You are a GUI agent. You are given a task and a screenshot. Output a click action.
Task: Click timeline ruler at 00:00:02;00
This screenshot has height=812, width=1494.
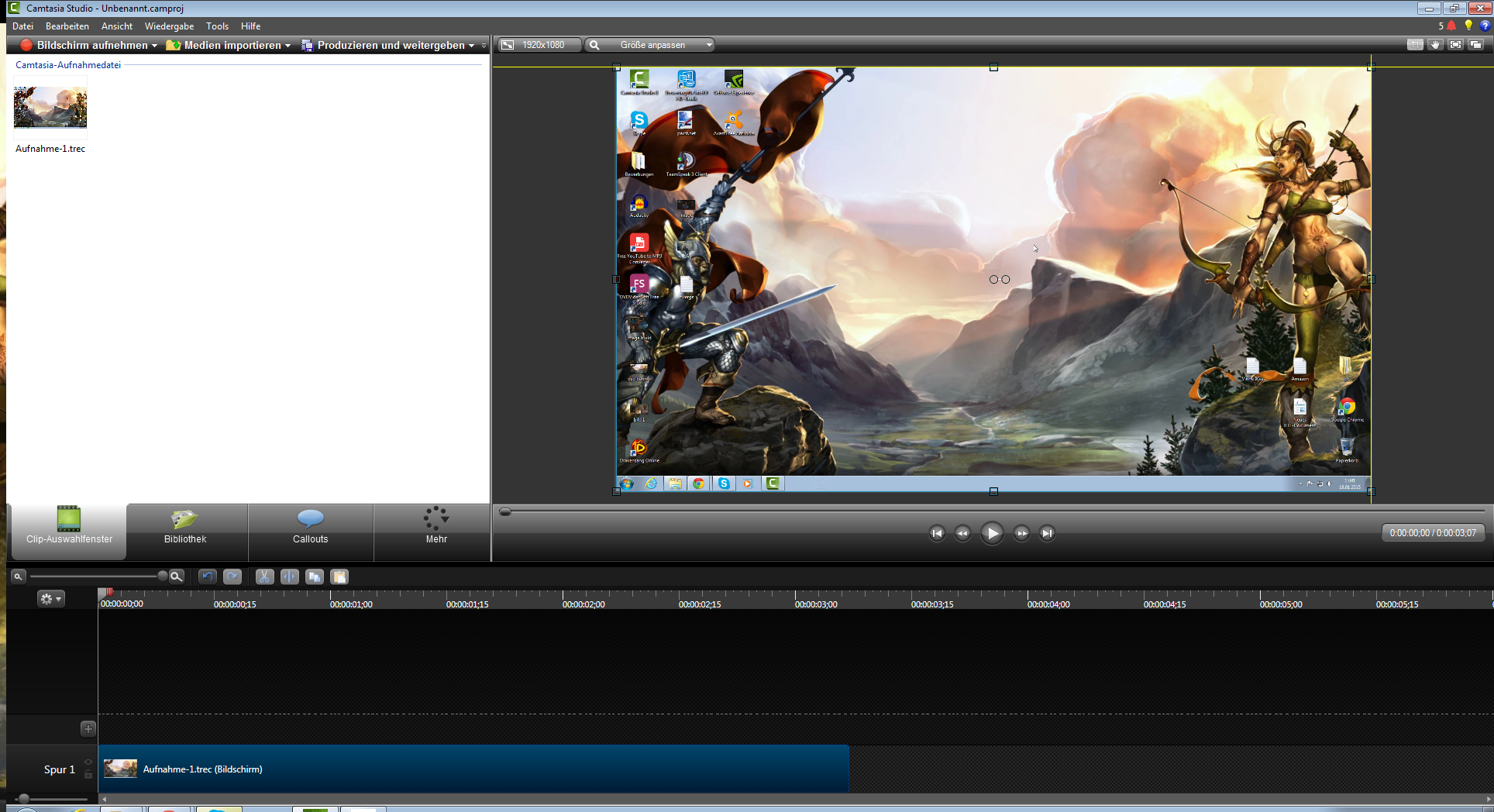coord(583,604)
